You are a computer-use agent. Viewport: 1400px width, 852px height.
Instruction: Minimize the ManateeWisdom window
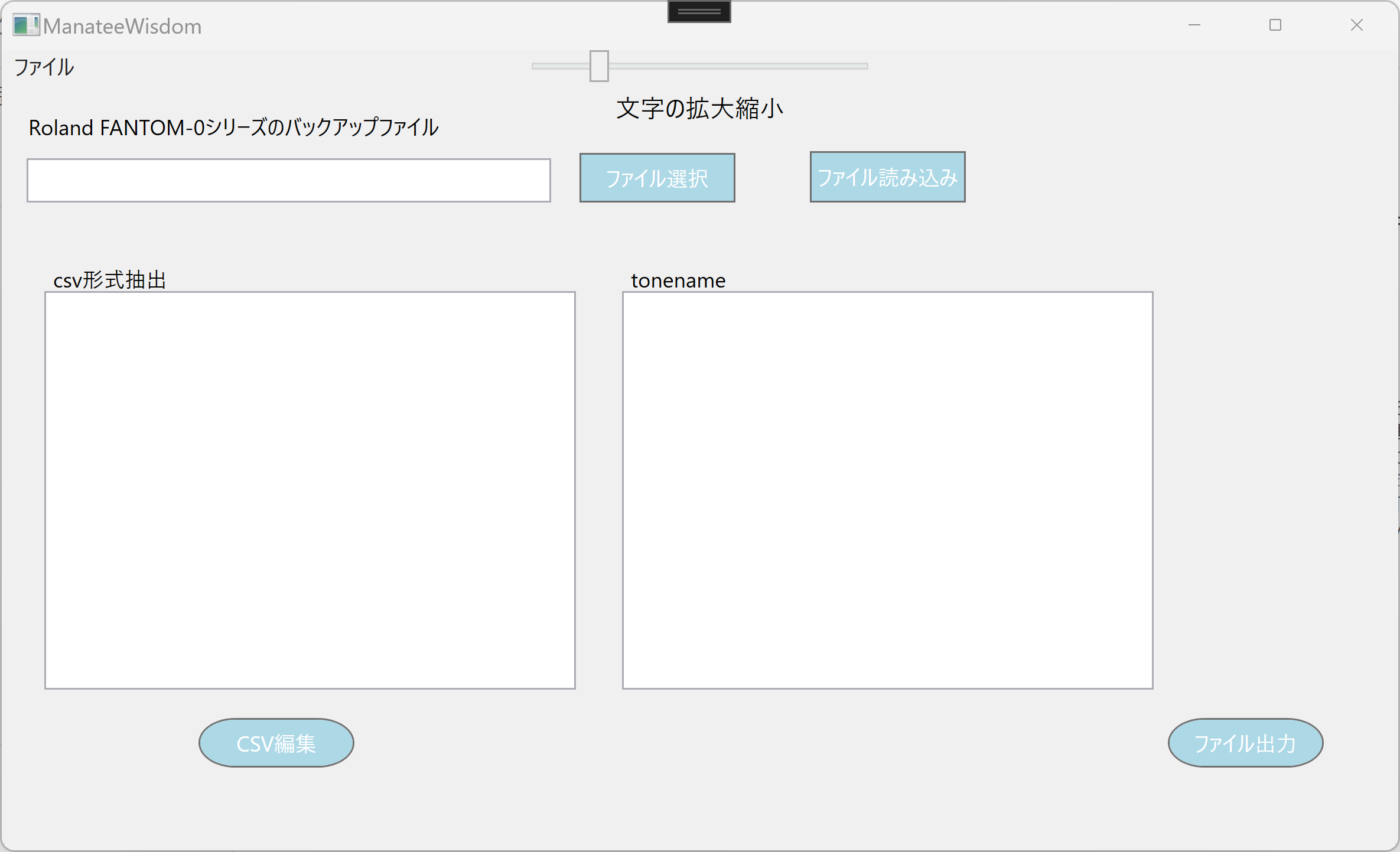pos(1194,25)
